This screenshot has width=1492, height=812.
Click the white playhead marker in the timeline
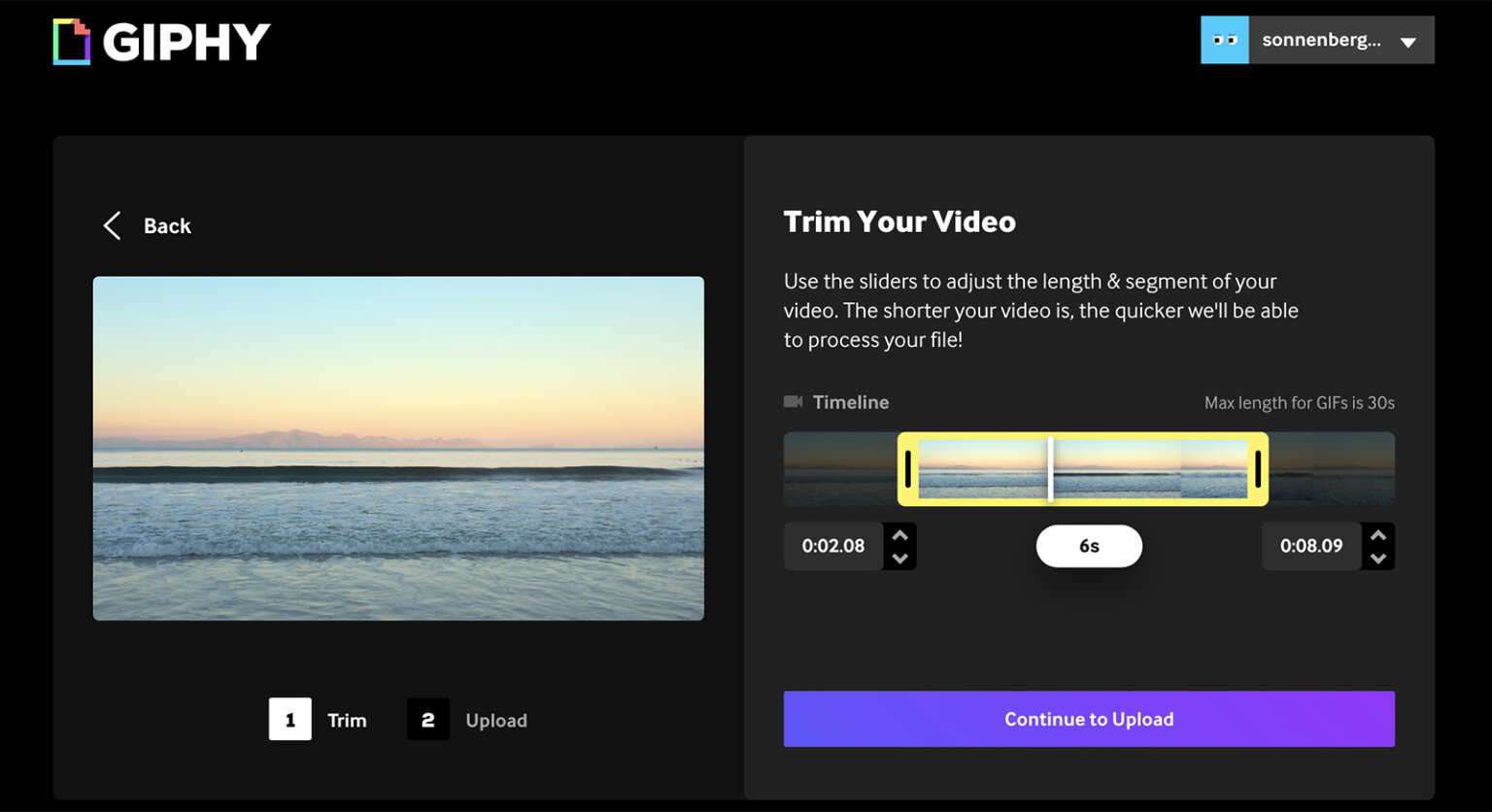tap(1053, 469)
